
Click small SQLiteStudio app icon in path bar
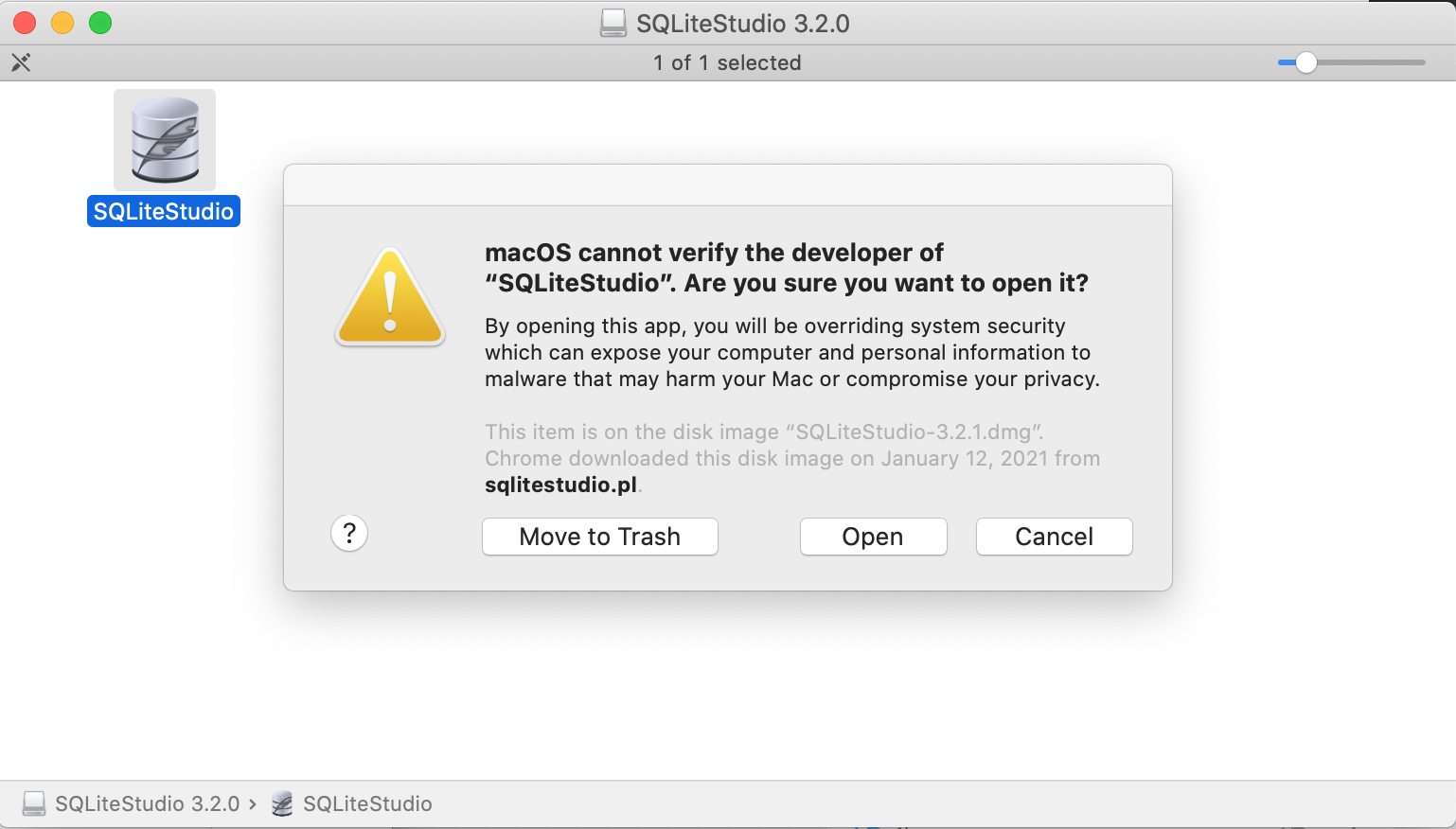point(282,803)
